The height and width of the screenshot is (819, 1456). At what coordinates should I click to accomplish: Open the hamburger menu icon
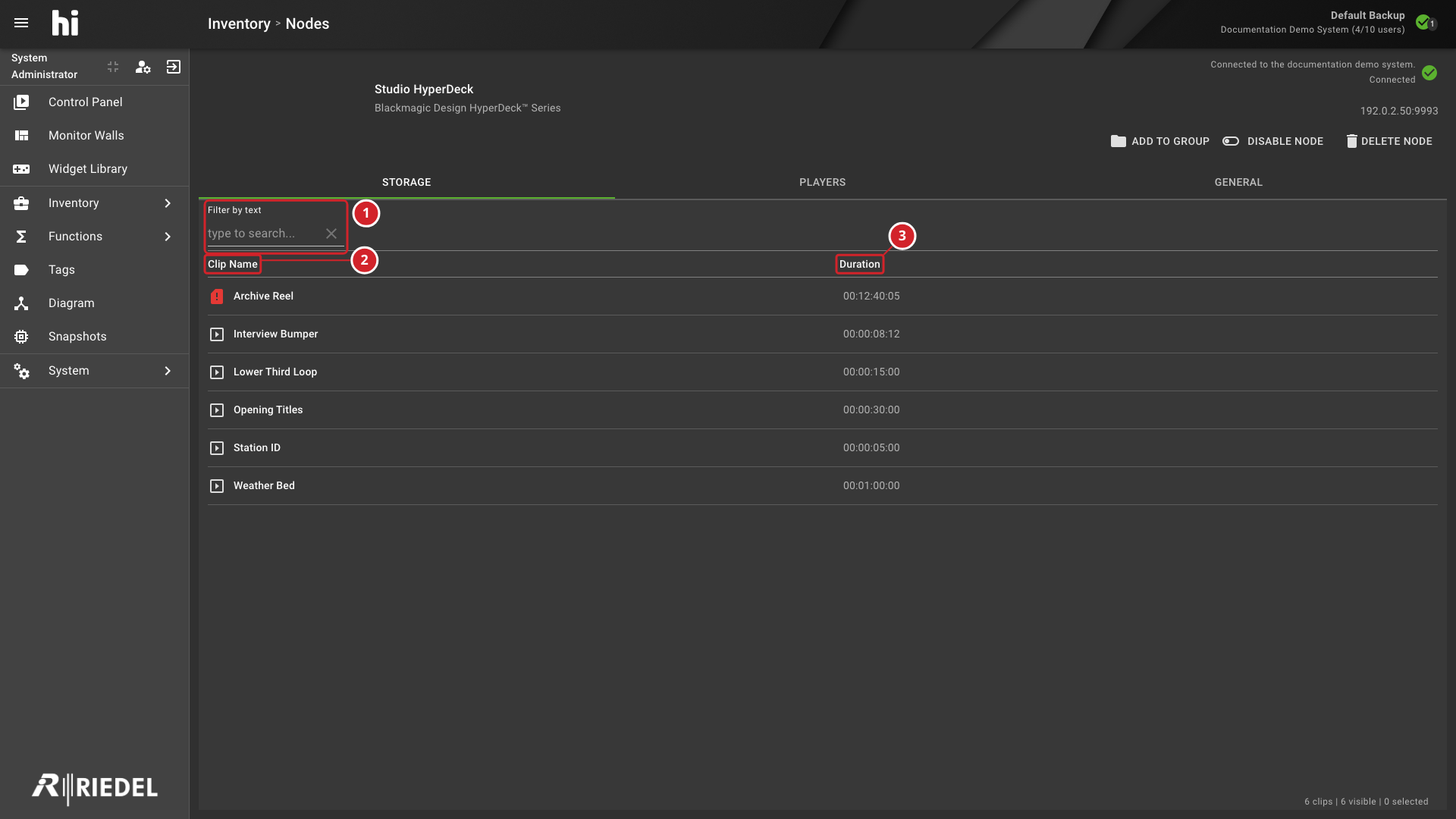(21, 24)
